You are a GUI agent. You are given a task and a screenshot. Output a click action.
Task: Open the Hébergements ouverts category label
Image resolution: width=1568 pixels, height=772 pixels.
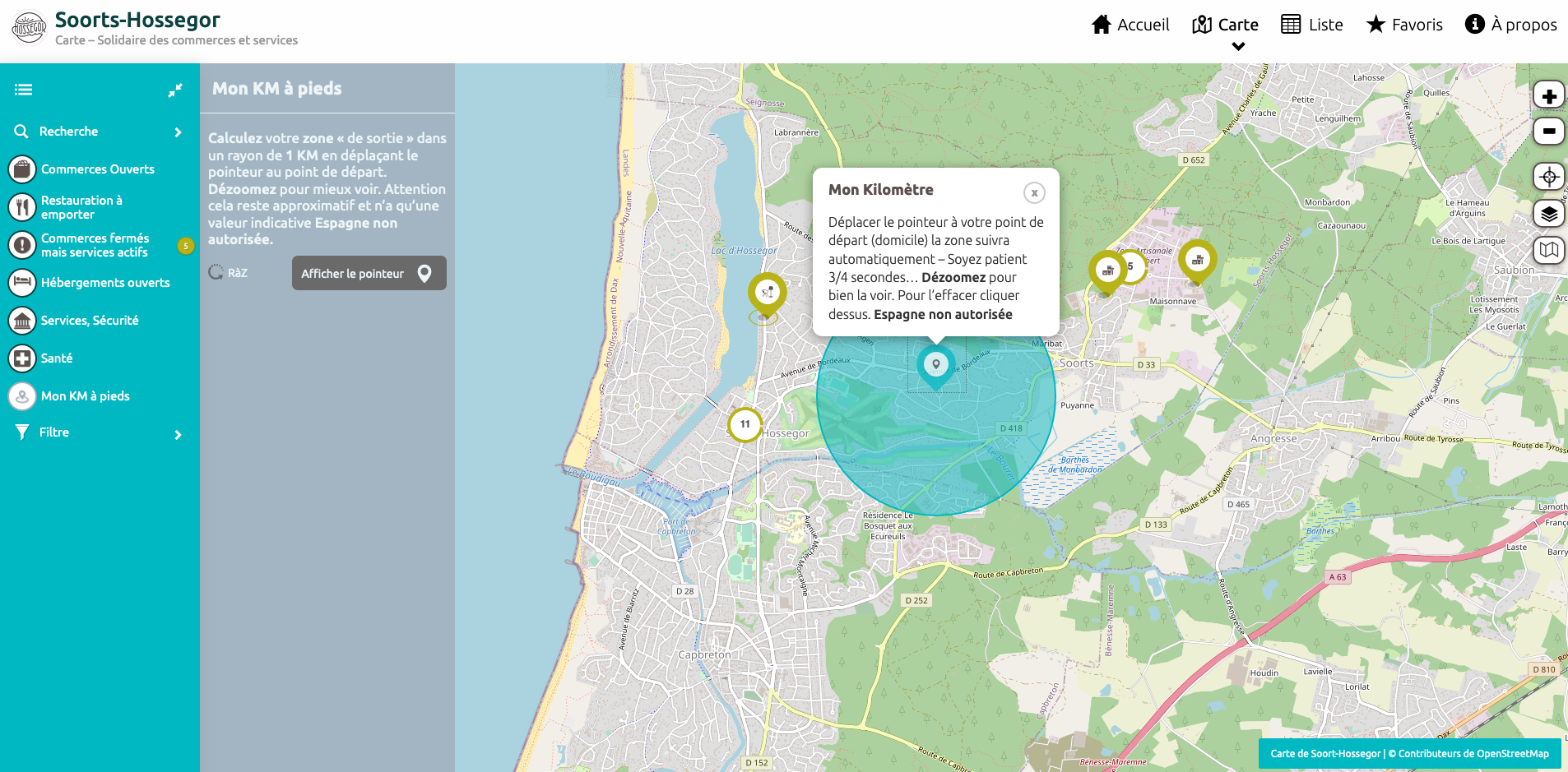point(105,283)
